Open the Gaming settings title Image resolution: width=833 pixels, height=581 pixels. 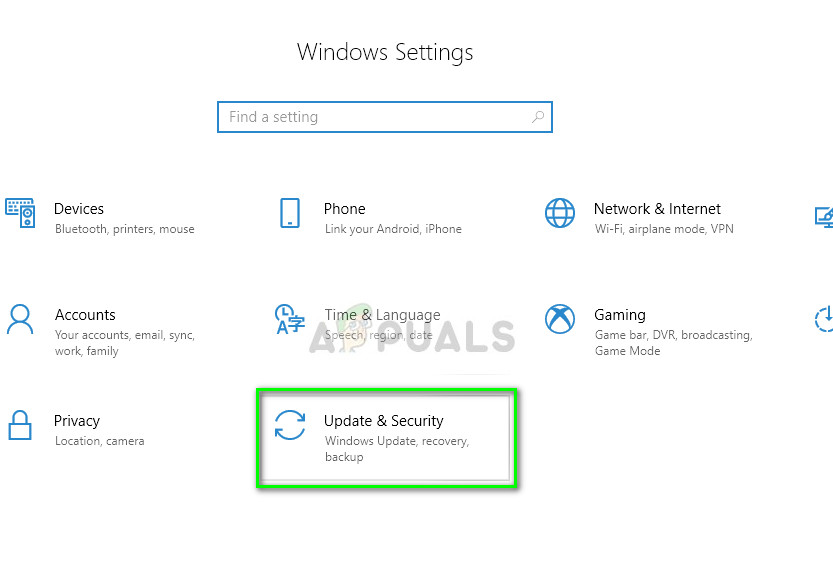click(620, 315)
